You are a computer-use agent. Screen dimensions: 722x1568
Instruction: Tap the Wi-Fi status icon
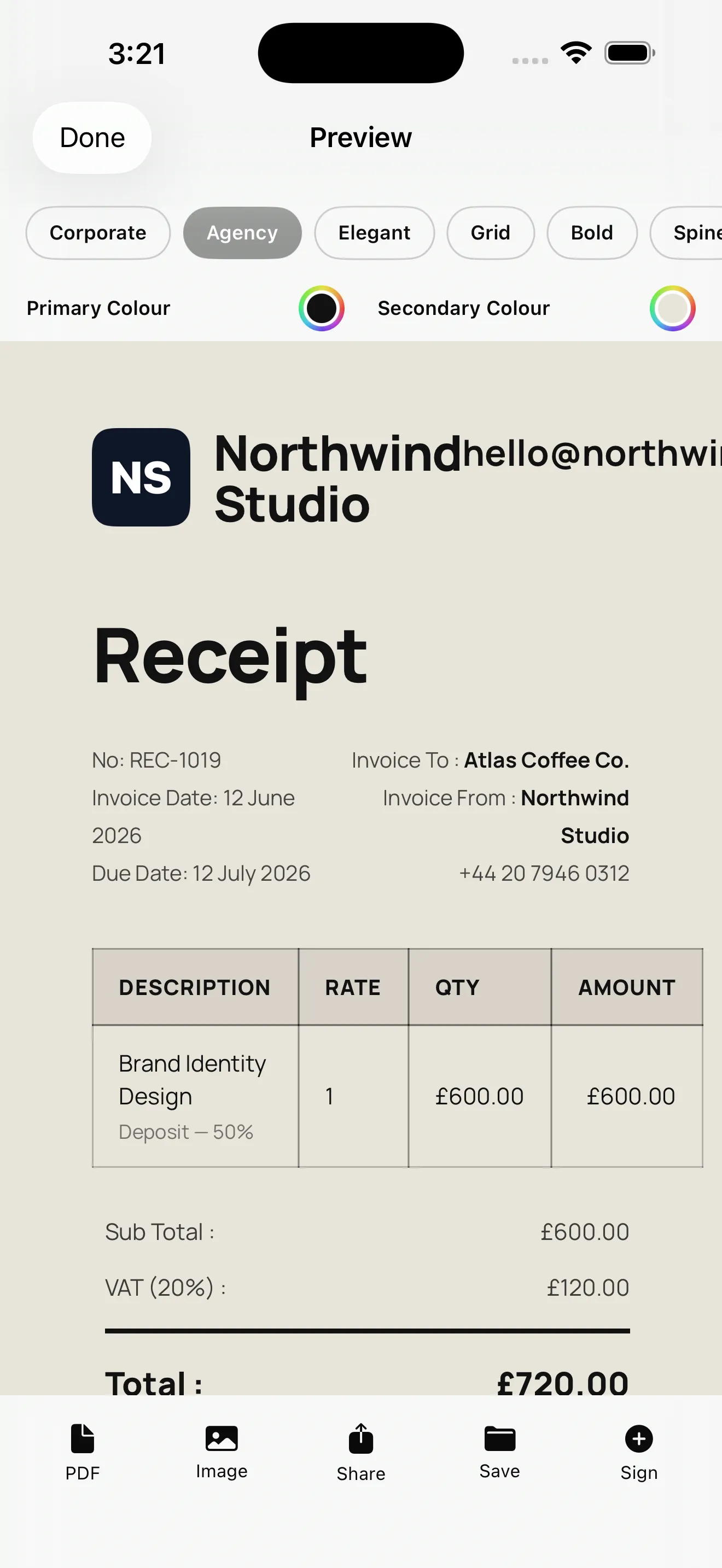click(576, 53)
